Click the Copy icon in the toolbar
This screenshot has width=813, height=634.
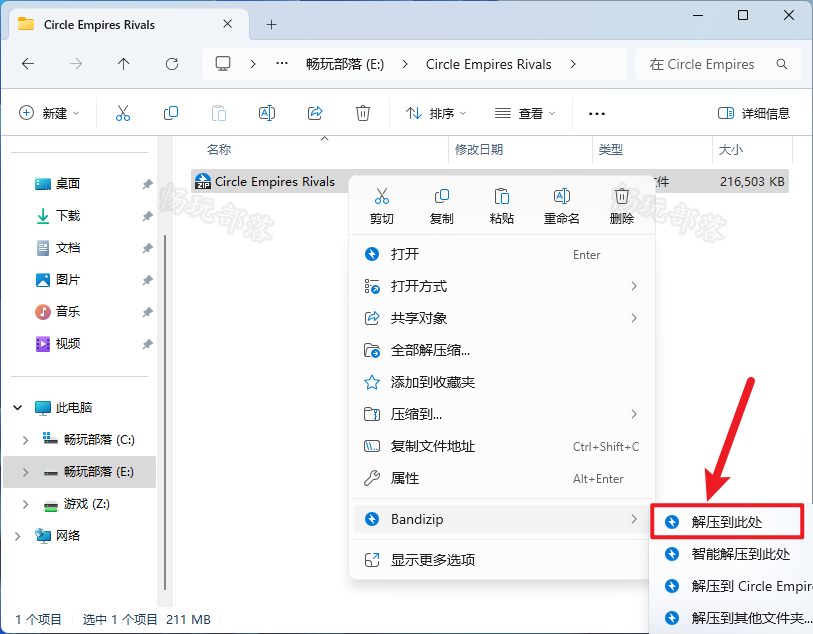pos(171,113)
